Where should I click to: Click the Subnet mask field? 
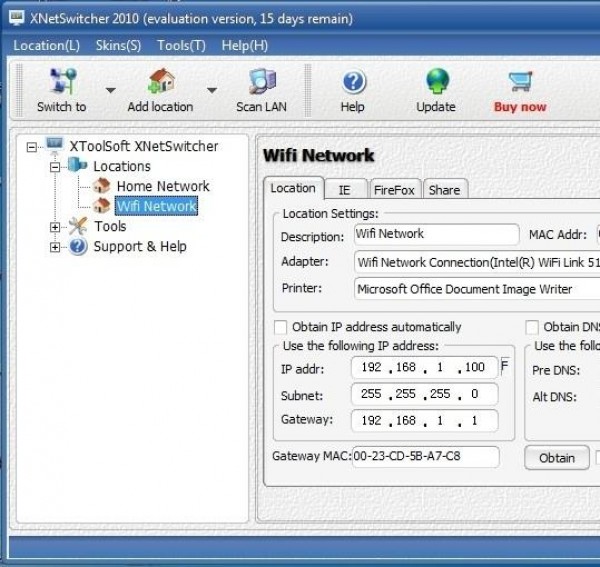(425, 394)
